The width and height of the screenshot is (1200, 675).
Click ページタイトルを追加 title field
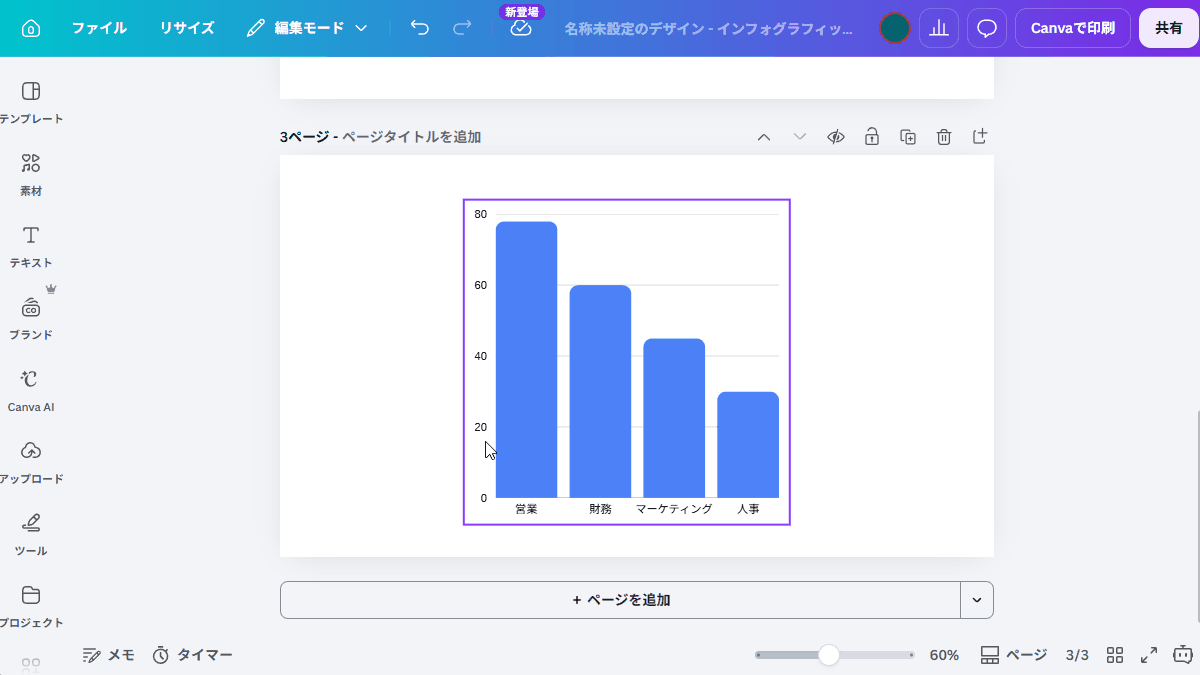[411, 137]
